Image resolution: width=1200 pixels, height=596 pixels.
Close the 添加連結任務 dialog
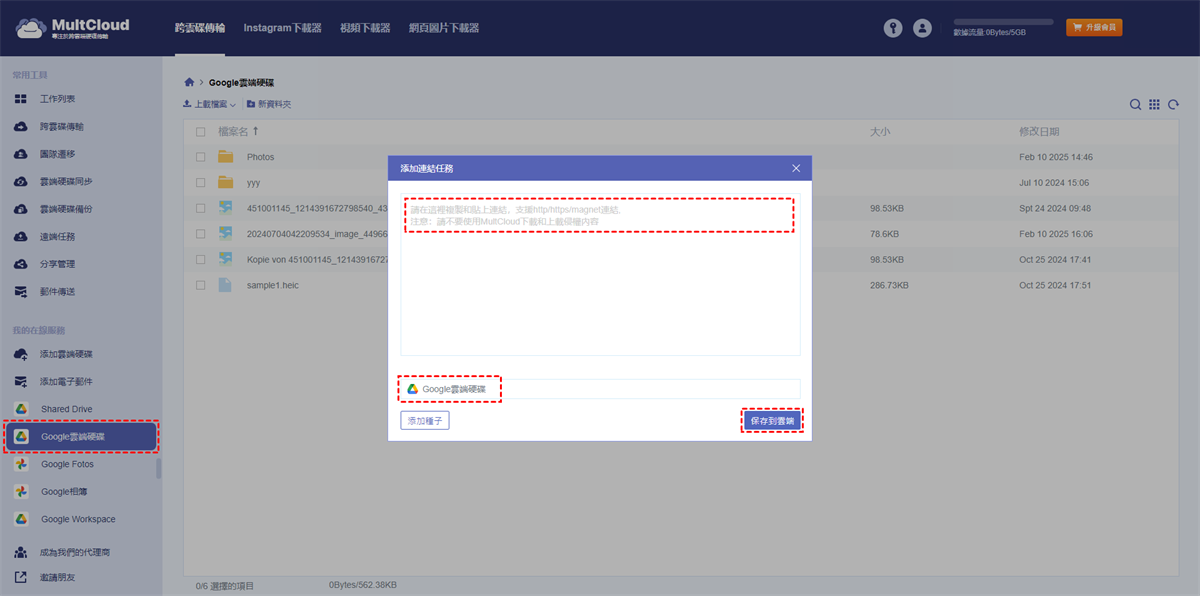click(x=796, y=168)
